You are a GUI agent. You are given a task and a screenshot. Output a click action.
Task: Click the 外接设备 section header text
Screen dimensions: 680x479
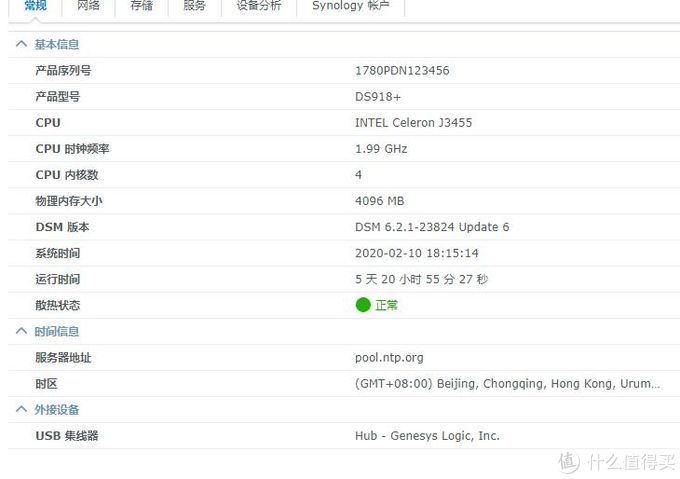(57, 410)
